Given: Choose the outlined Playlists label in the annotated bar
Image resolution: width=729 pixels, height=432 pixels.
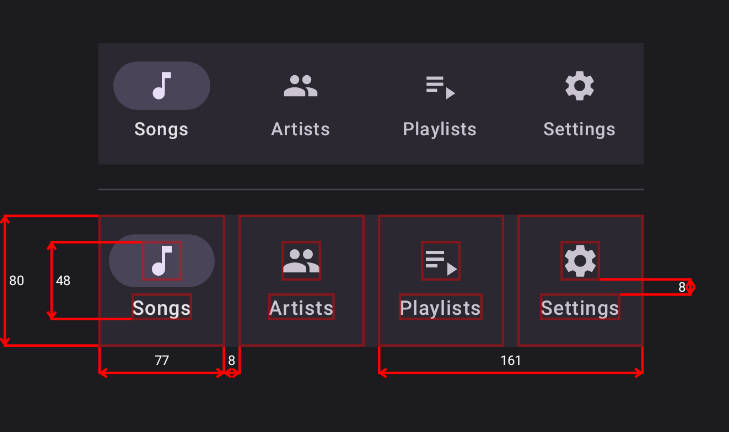Looking at the screenshot, I should (441, 307).
